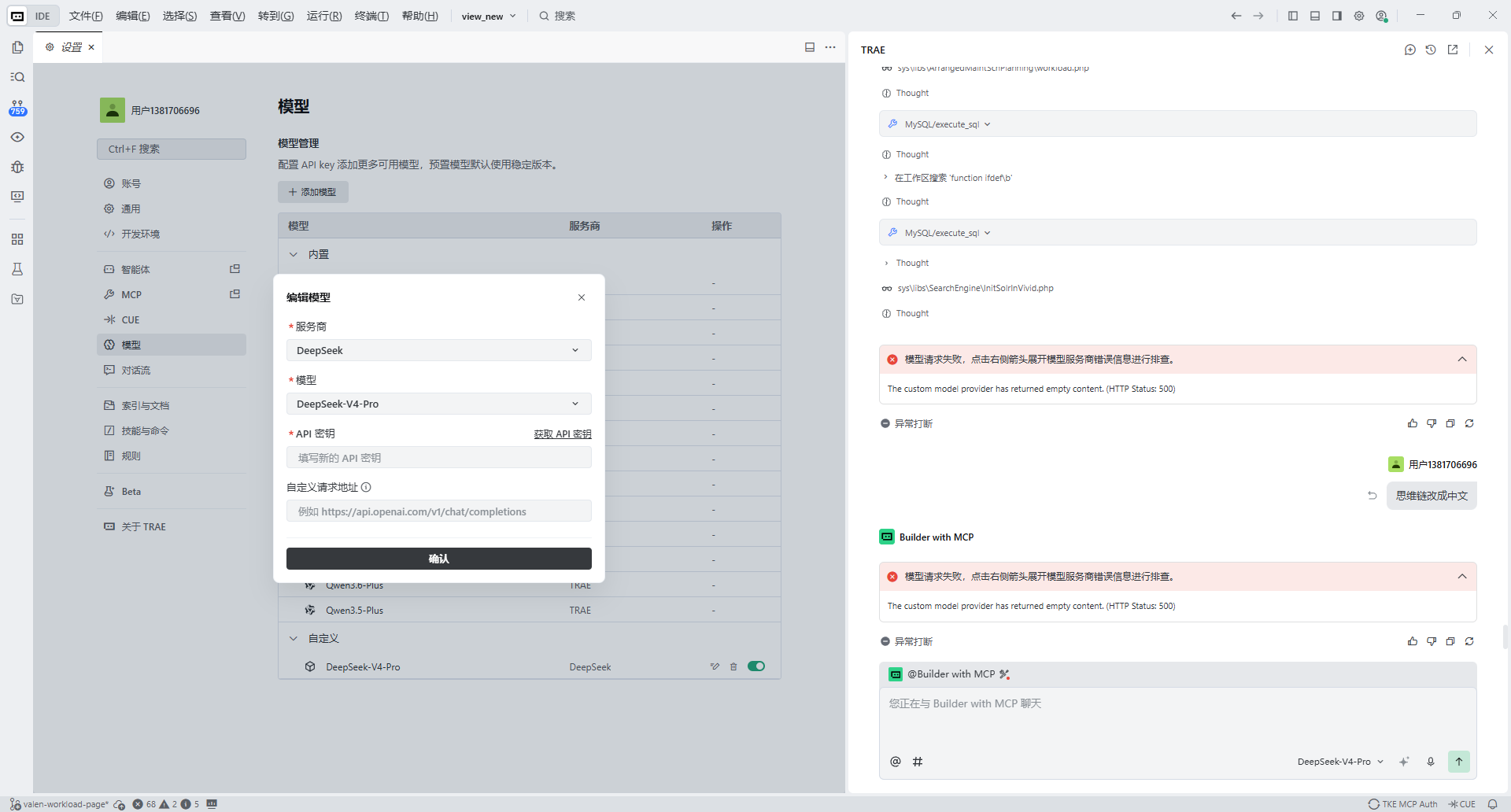
Task: Click the @ mention icon in chat input
Action: 896,762
